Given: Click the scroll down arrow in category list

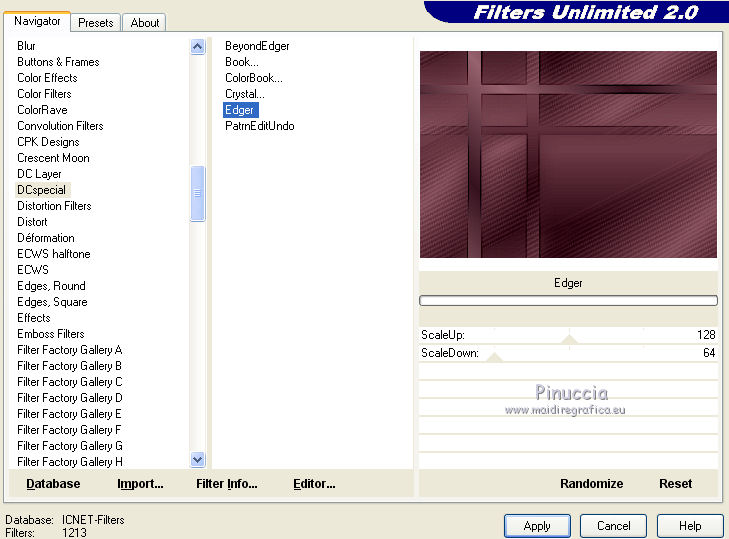Looking at the screenshot, I should click(198, 459).
